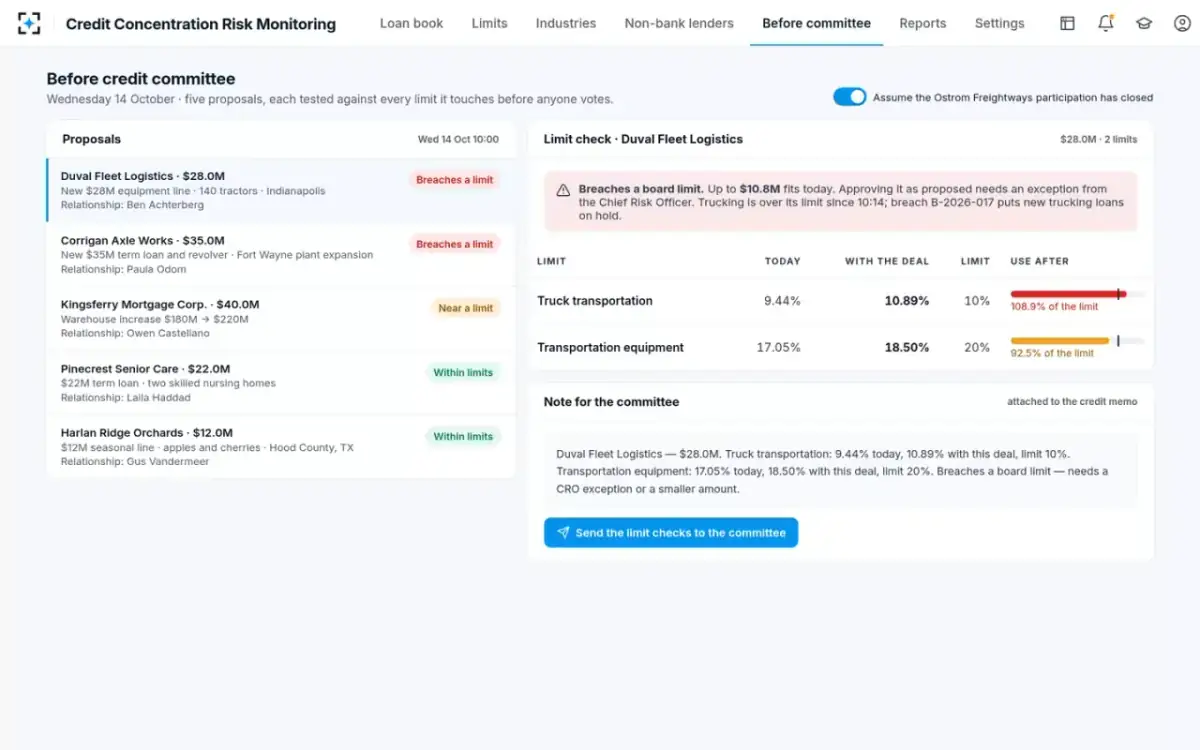Click the Note for the committee heading
Screen dimensions: 1200x750
pos(611,402)
